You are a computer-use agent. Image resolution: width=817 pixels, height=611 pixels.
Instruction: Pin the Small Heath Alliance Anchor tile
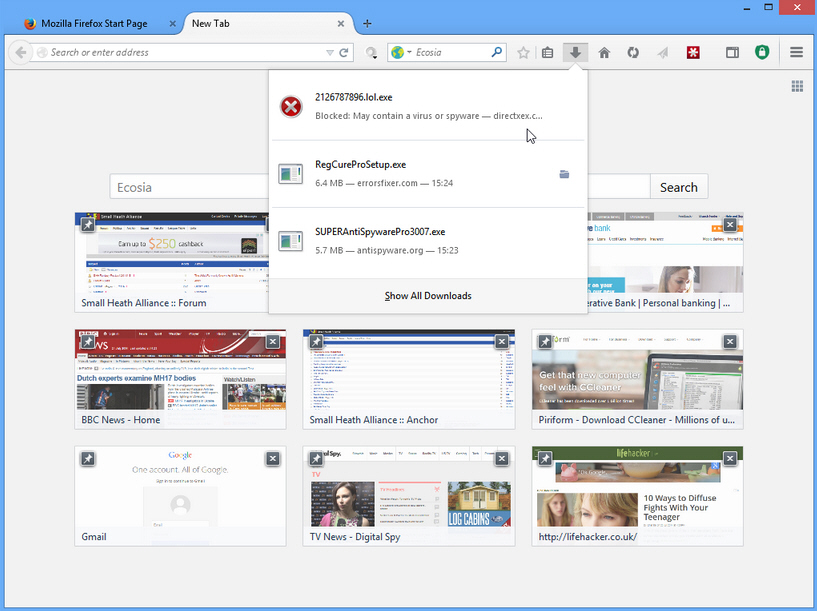pos(316,342)
